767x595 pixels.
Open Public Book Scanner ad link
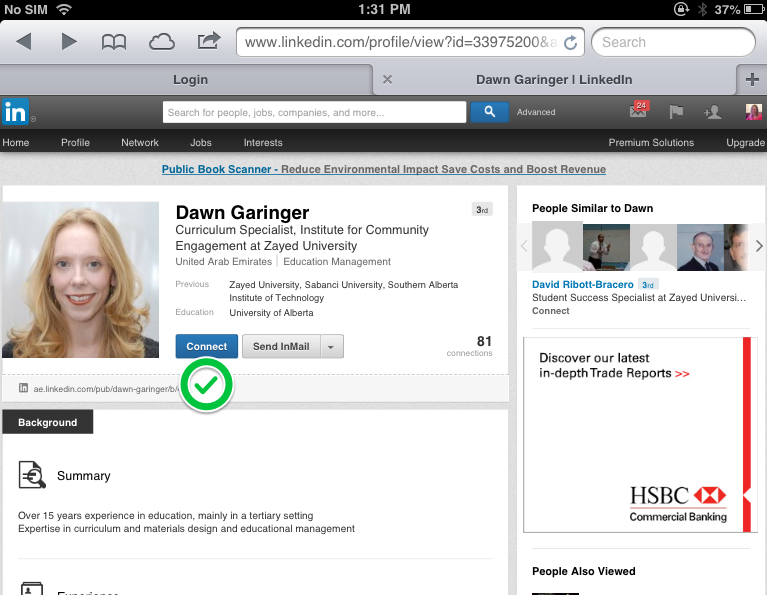384,169
